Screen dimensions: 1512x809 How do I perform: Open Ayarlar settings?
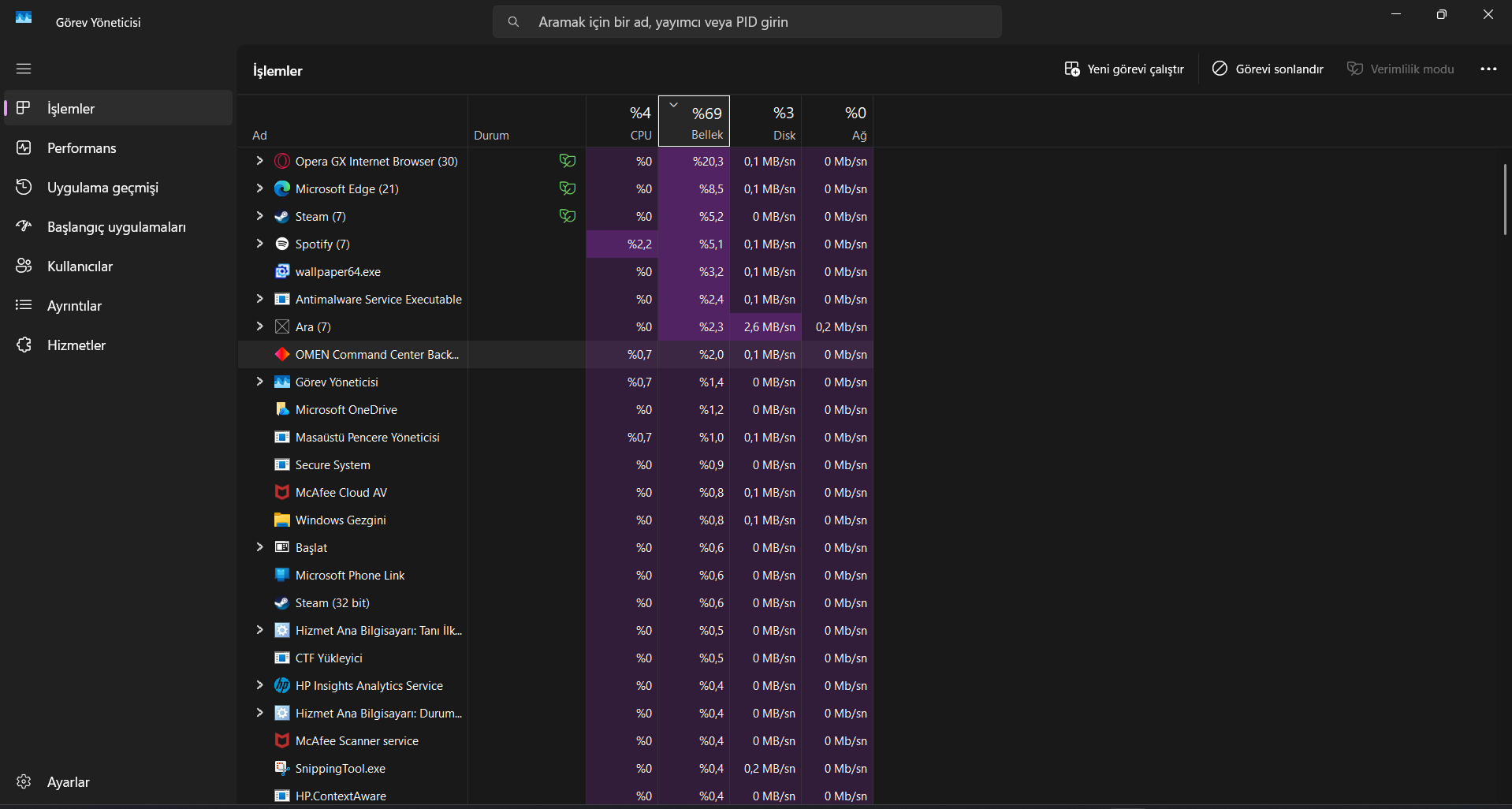(118, 781)
